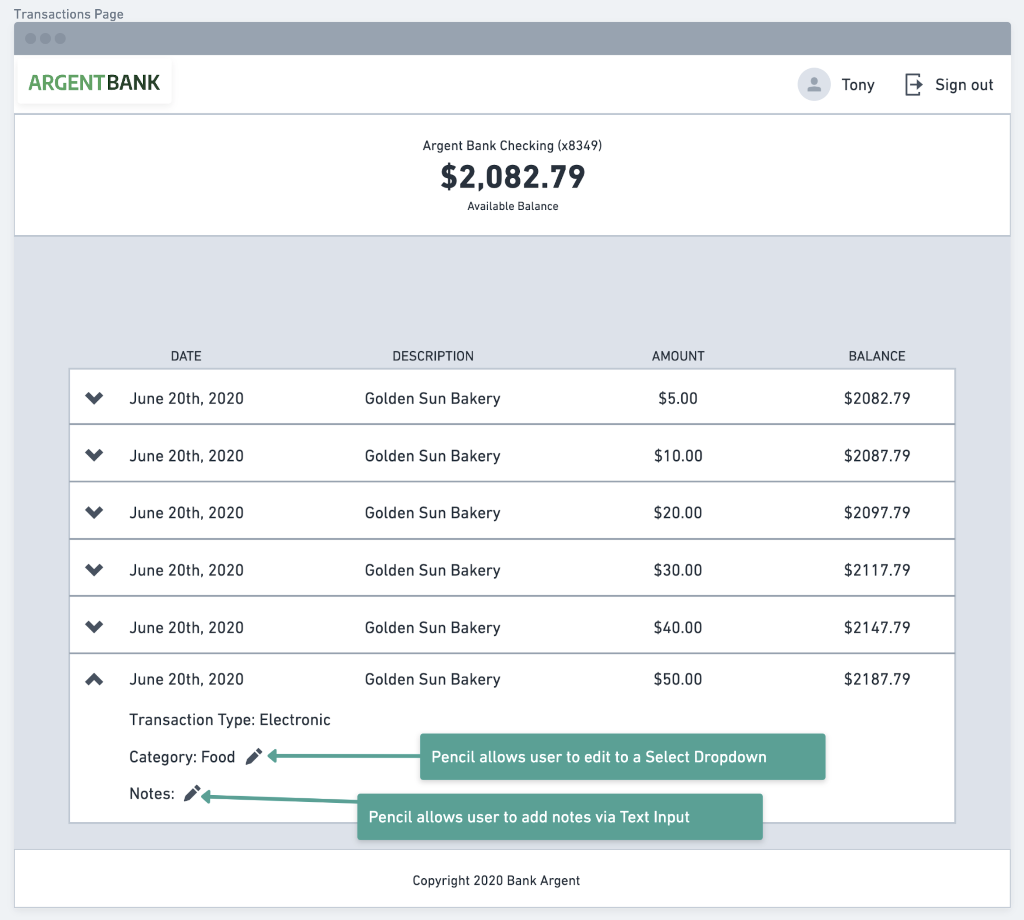This screenshot has height=920, width=1024.
Task: Click the sign out arrow icon
Action: click(913, 85)
